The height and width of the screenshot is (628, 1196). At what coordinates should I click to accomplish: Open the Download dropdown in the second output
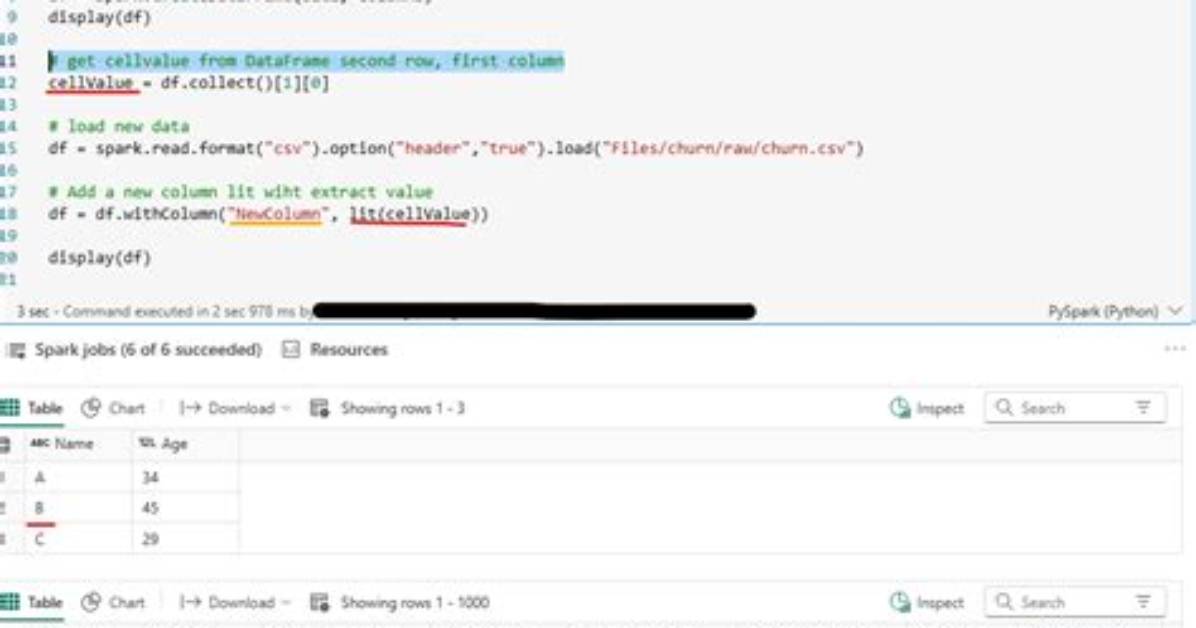(x=235, y=602)
